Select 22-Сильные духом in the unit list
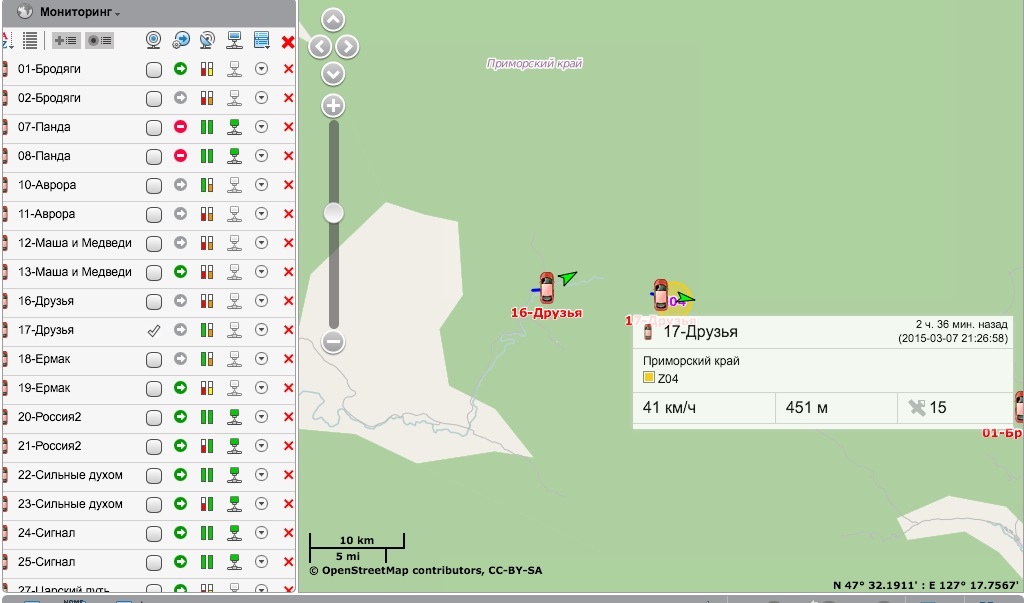Viewport: 1024px width, 603px height. pos(70,475)
